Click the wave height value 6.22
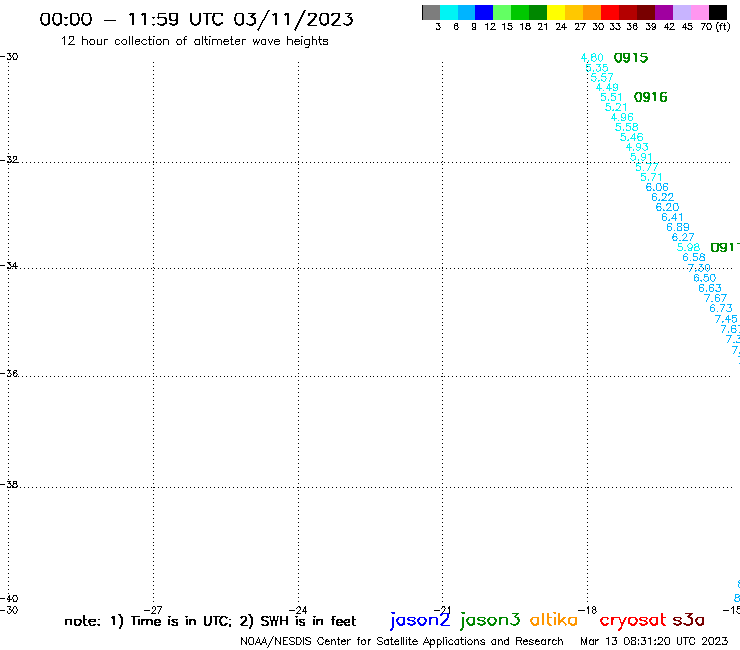This screenshot has width=740, height=650. (x=663, y=197)
